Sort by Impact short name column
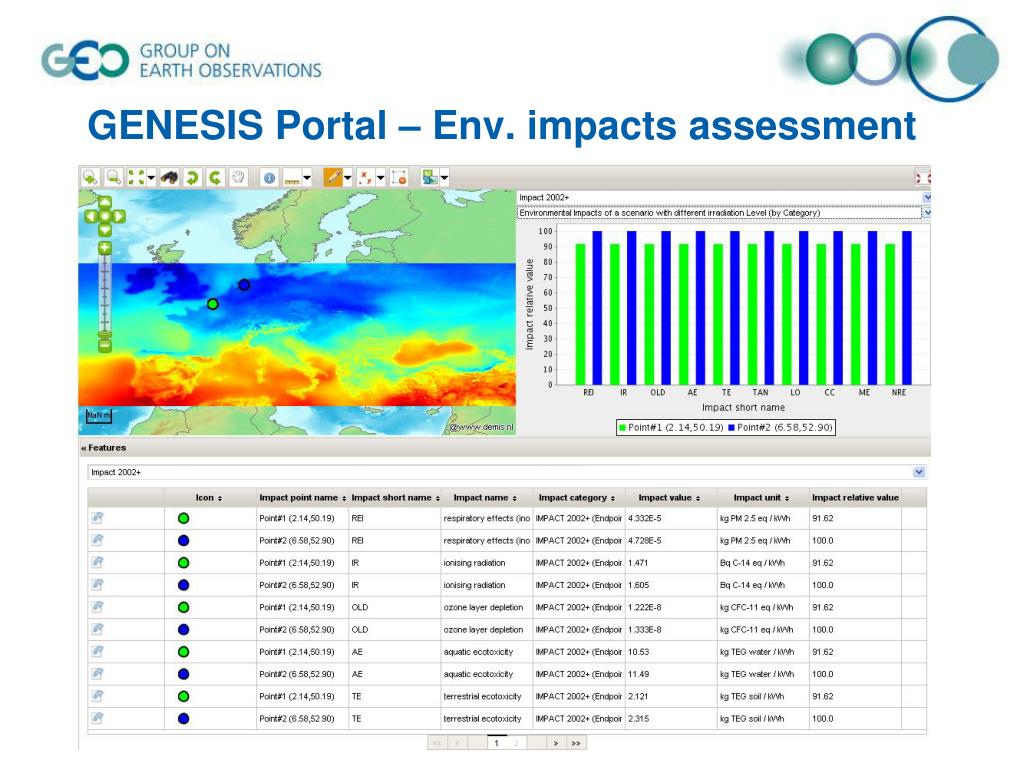Screen dimensions: 1024x768 pyautogui.click(x=395, y=498)
